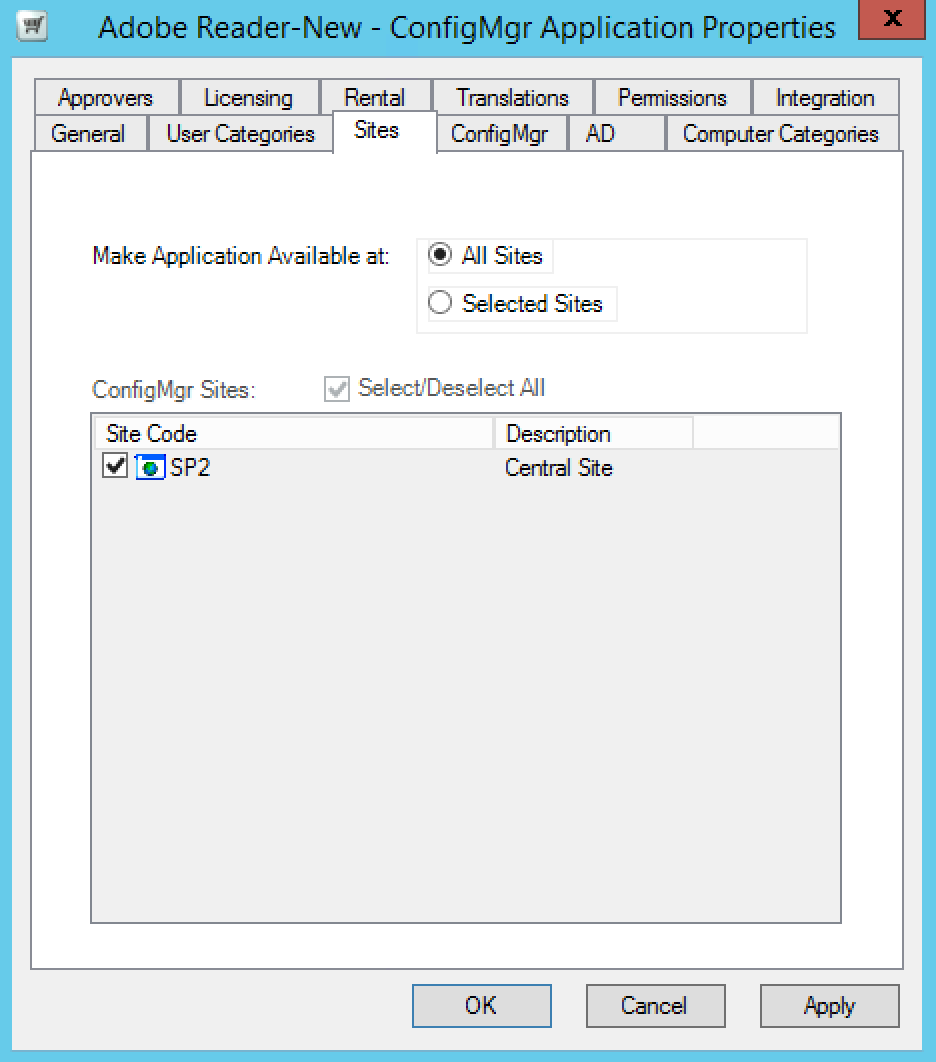The height and width of the screenshot is (1062, 936).
Task: Click the Apply button
Action: pos(829,1006)
